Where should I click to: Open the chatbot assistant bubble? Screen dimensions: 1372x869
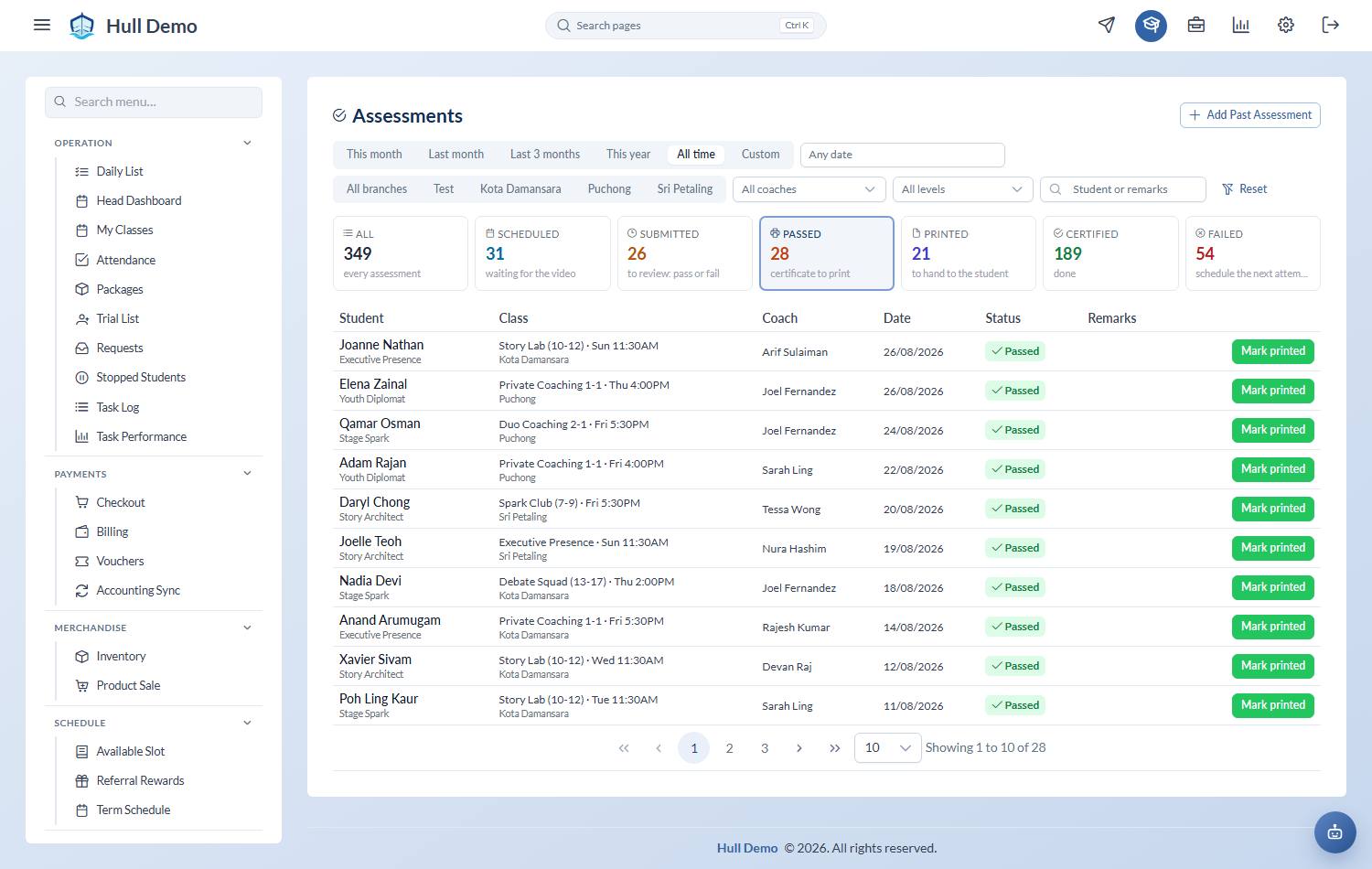click(1334, 831)
